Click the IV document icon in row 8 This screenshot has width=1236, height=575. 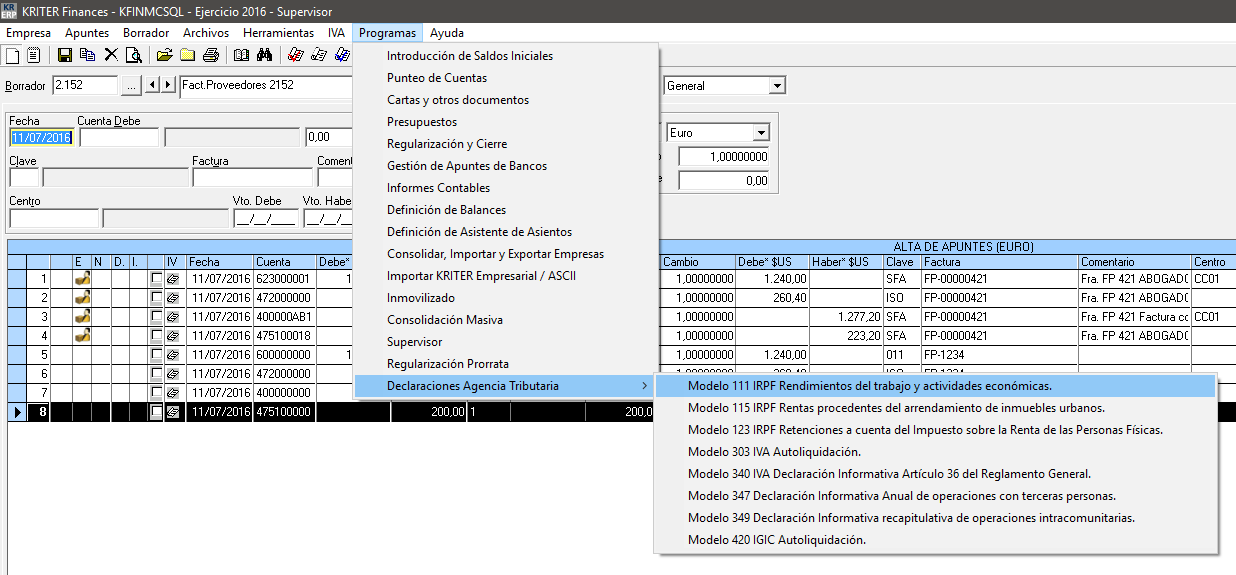(174, 411)
